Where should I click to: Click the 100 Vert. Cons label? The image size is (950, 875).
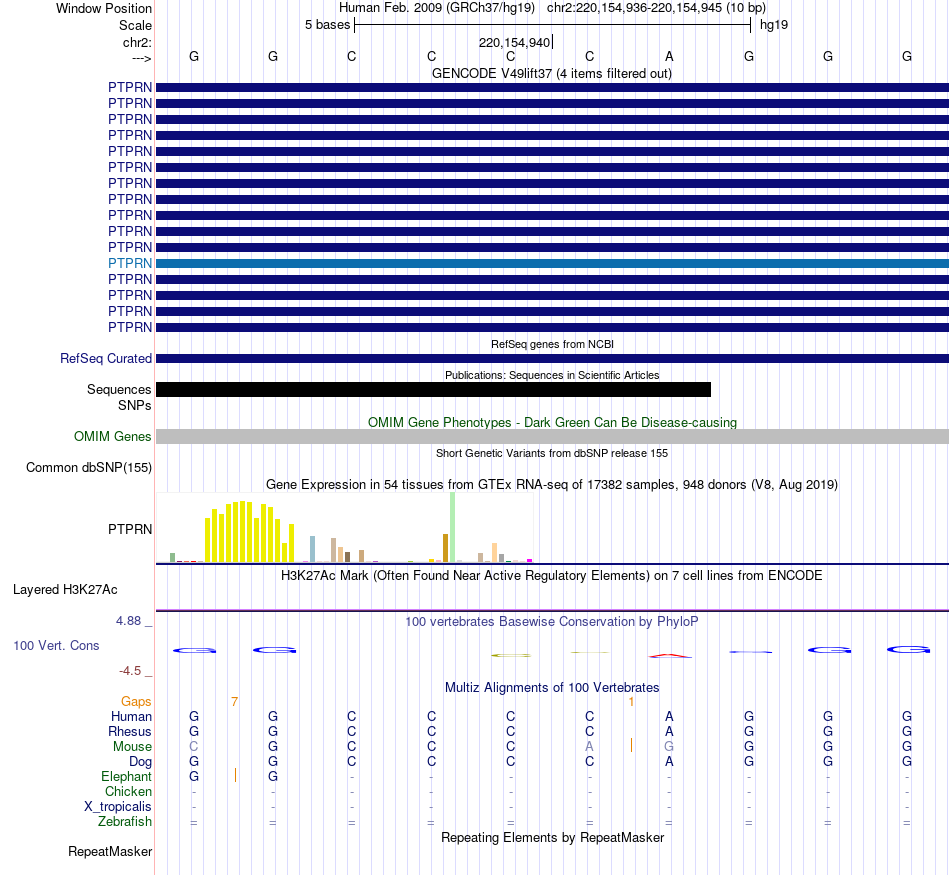pos(56,646)
